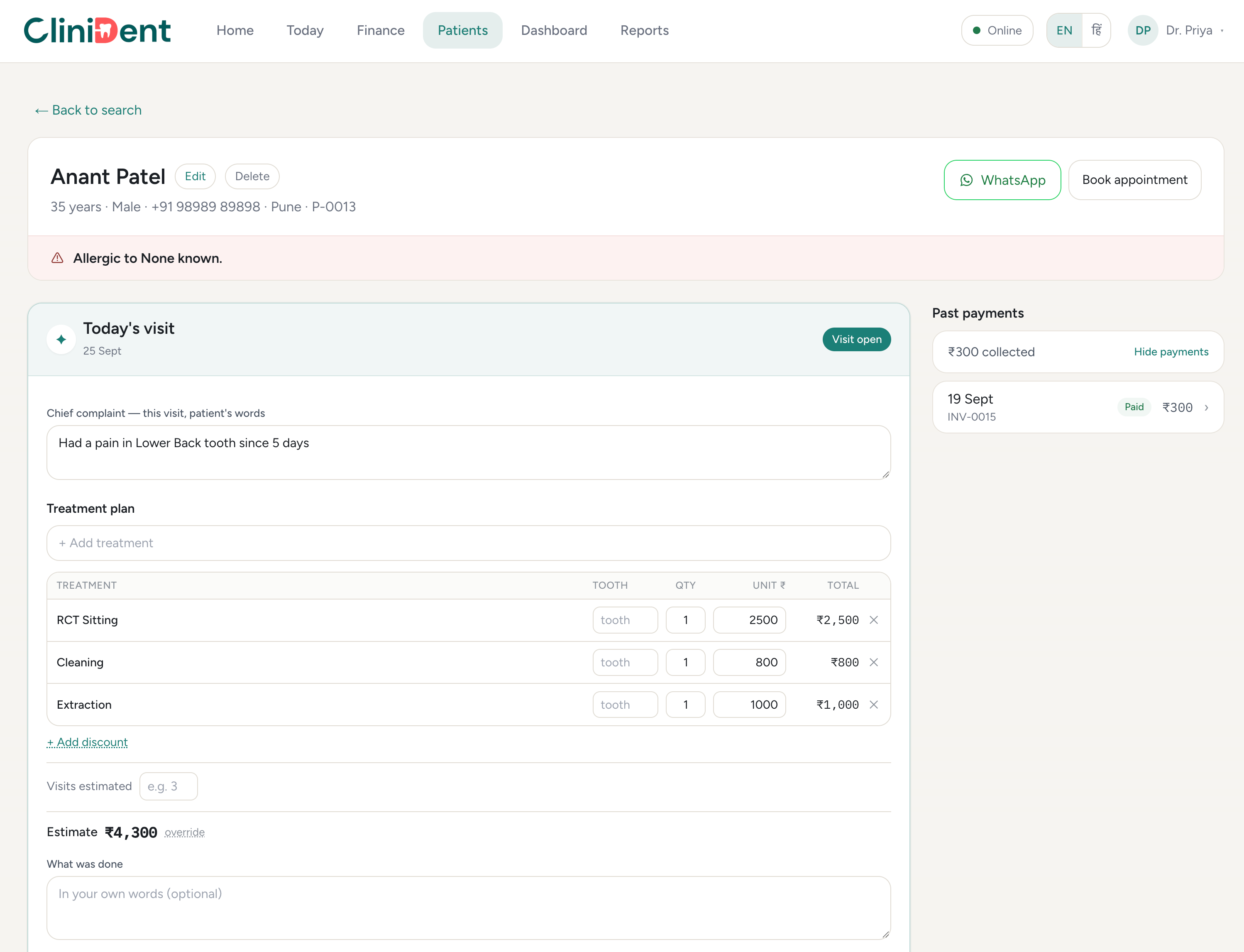Click the CliniDent logo
1244x952 pixels.
coord(97,31)
